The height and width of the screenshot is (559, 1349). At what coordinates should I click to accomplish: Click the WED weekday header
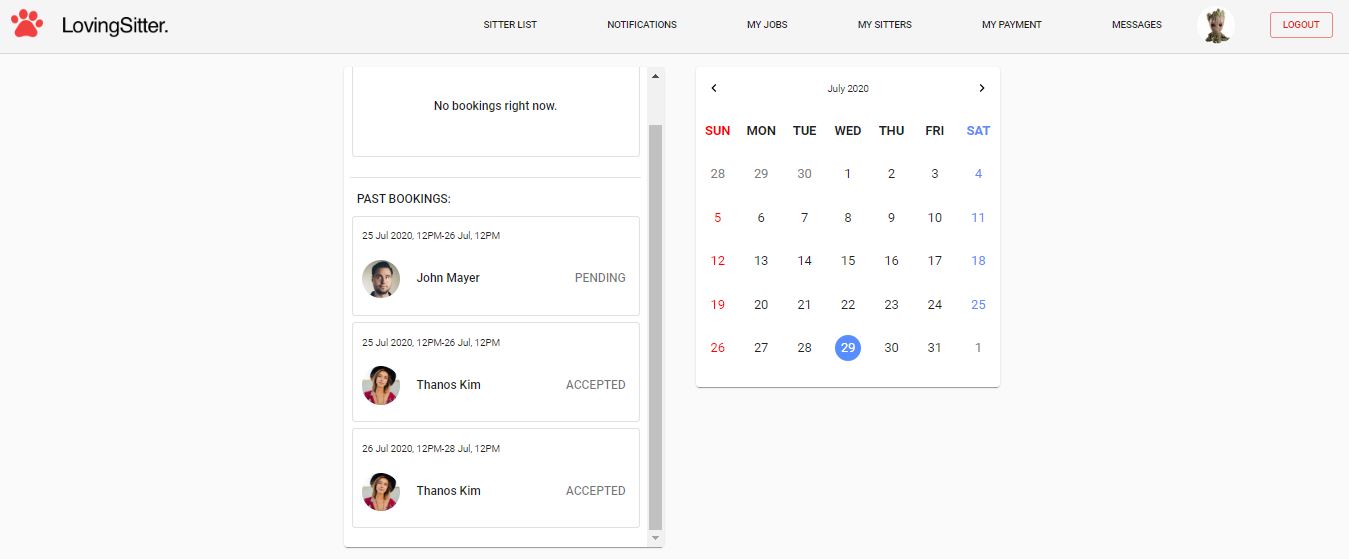point(848,131)
